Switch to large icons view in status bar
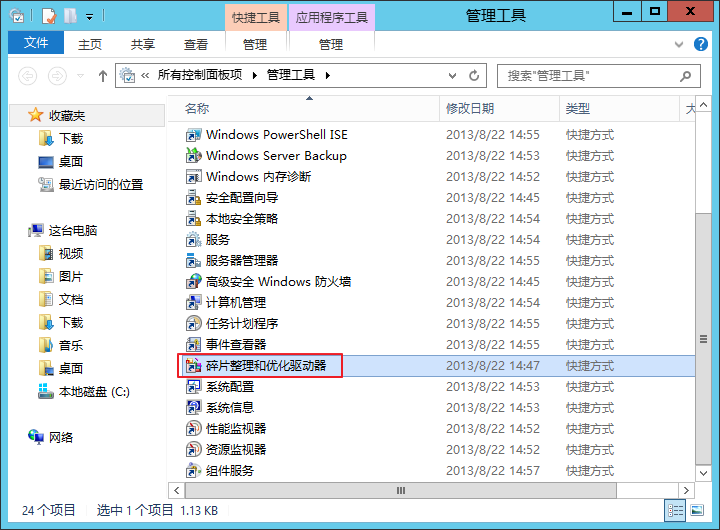 point(697,510)
